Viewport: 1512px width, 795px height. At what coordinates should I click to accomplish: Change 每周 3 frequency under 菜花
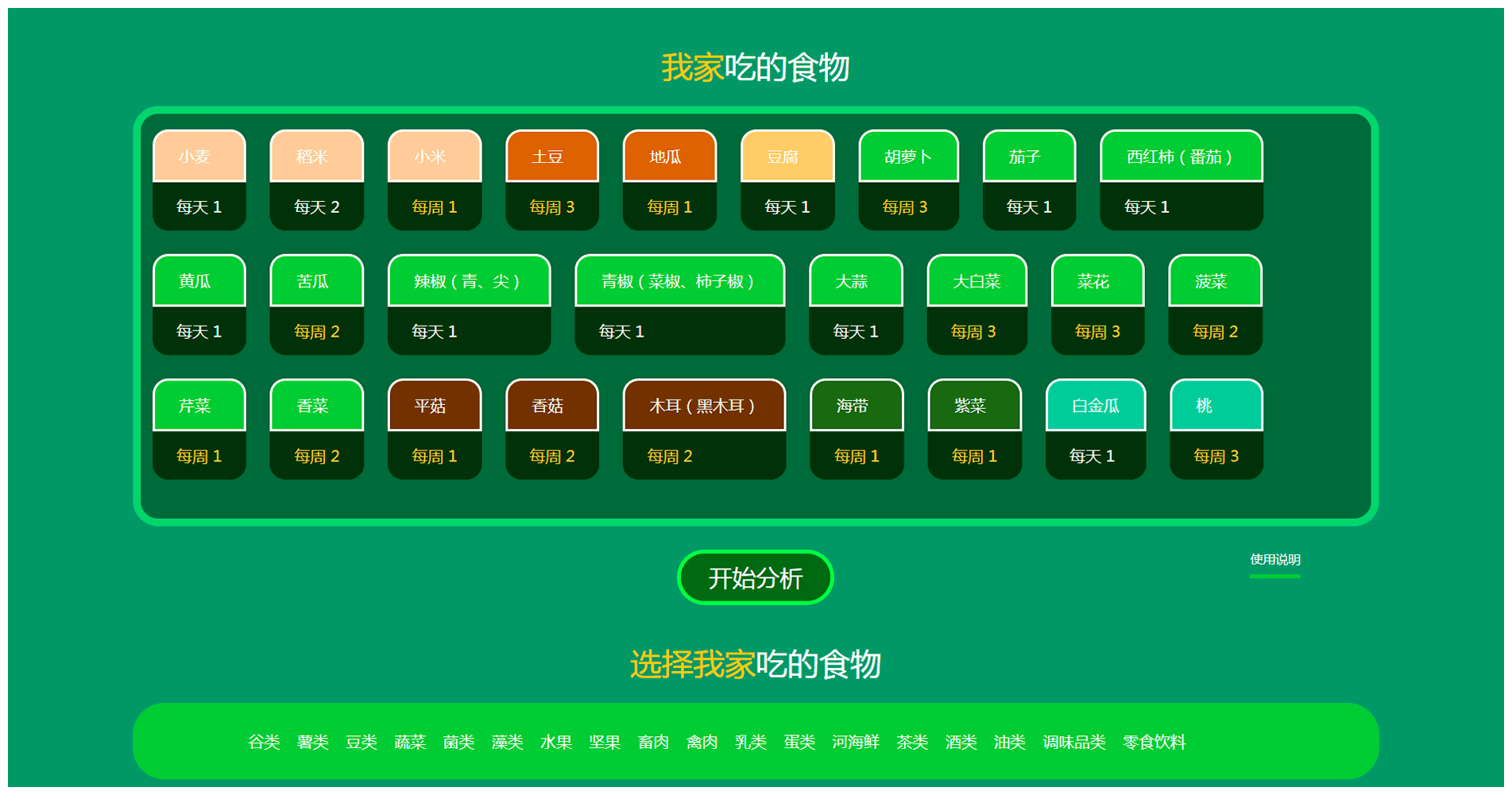(1096, 331)
